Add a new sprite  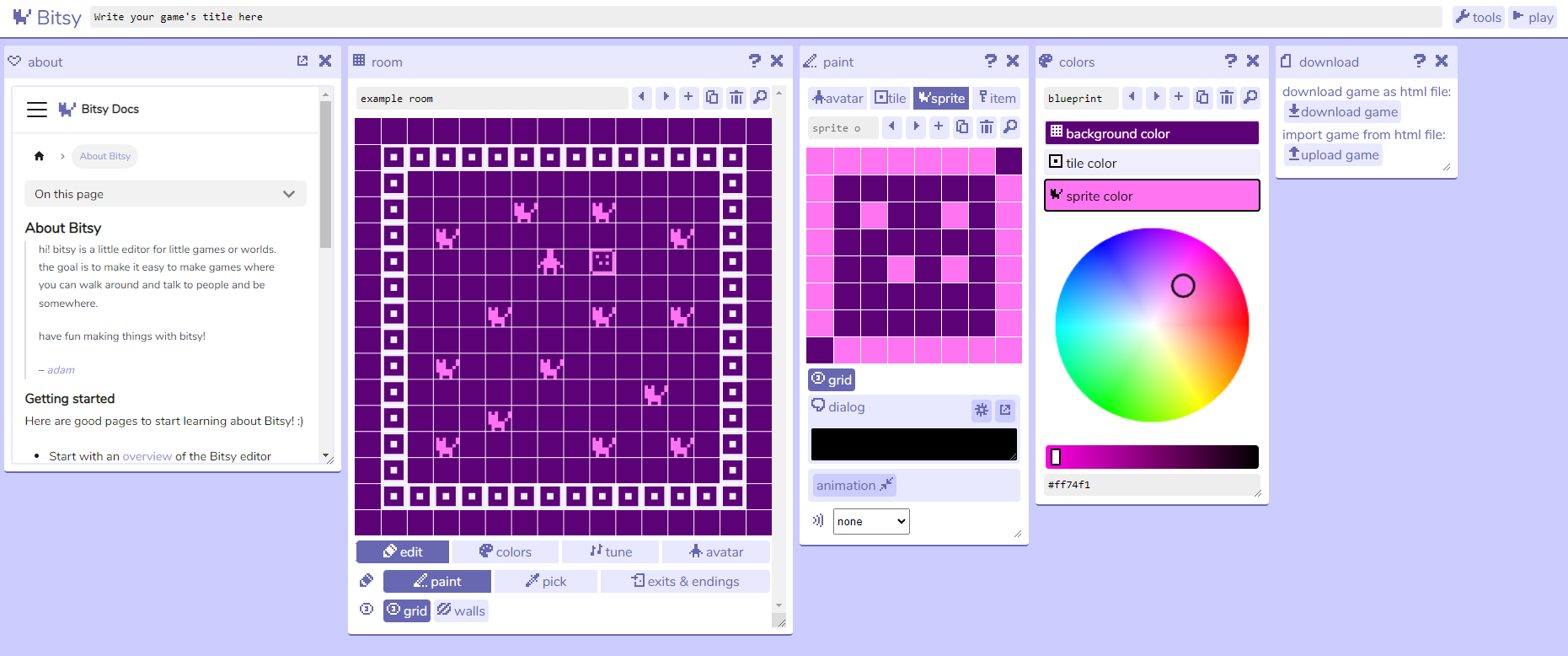939,126
